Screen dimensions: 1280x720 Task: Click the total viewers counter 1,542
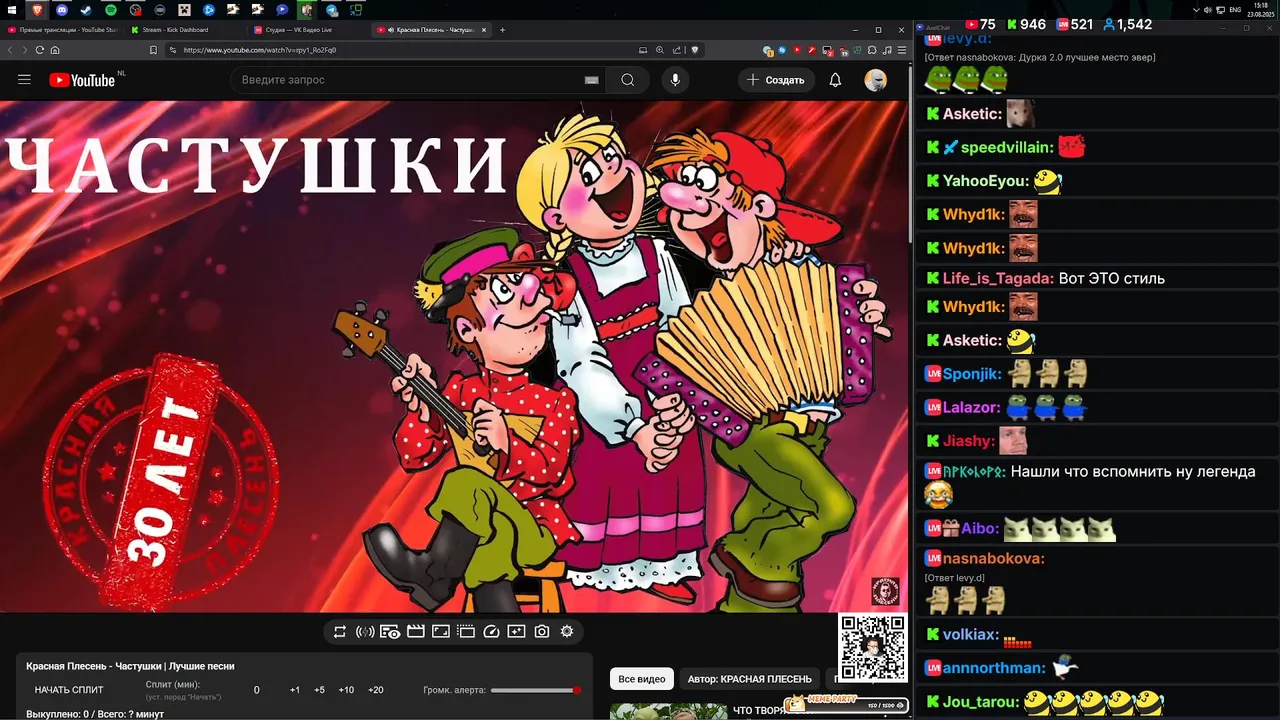coord(1126,24)
